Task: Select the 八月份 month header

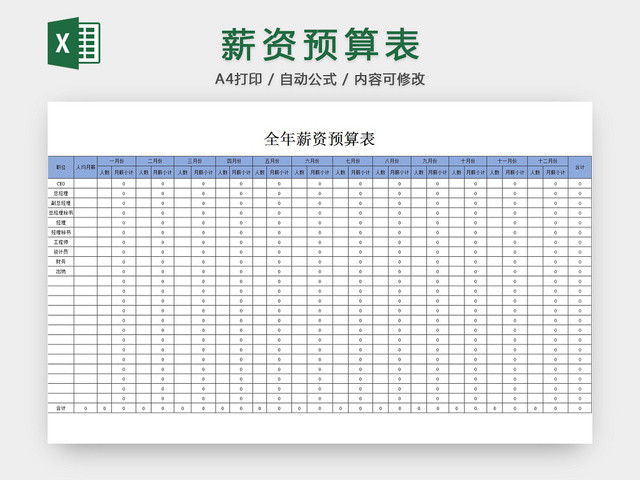Action: pyautogui.click(x=392, y=161)
